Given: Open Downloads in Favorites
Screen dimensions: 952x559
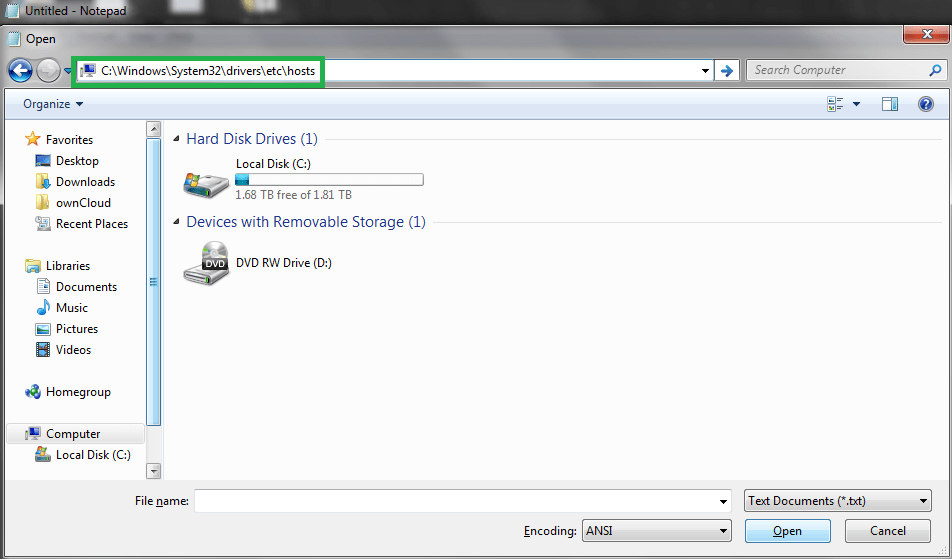Looking at the screenshot, I should (x=85, y=181).
